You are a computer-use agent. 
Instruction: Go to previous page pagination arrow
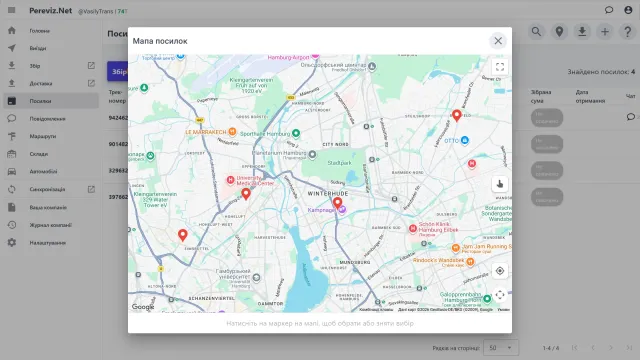[x=593, y=348]
